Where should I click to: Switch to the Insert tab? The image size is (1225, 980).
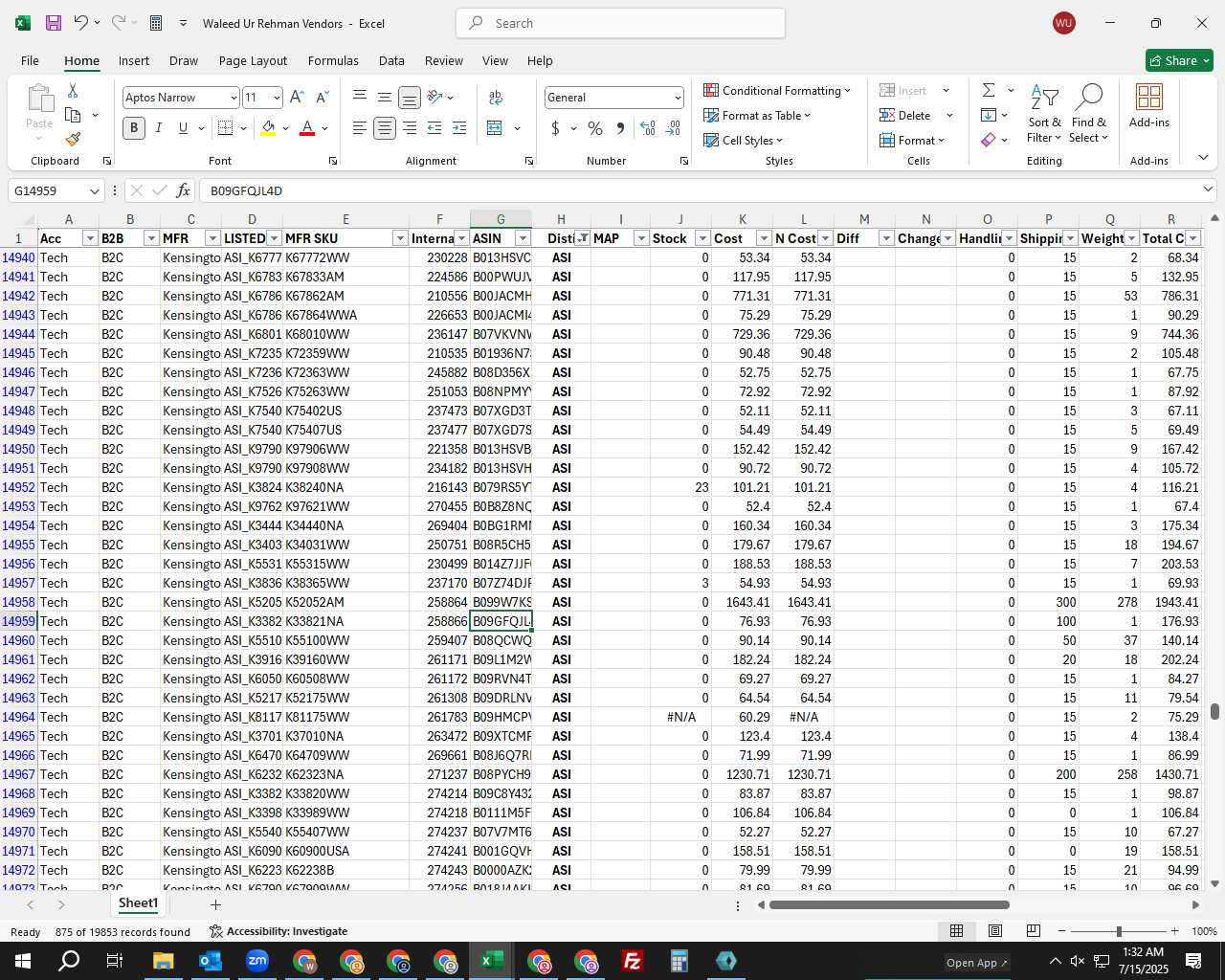[x=134, y=60]
